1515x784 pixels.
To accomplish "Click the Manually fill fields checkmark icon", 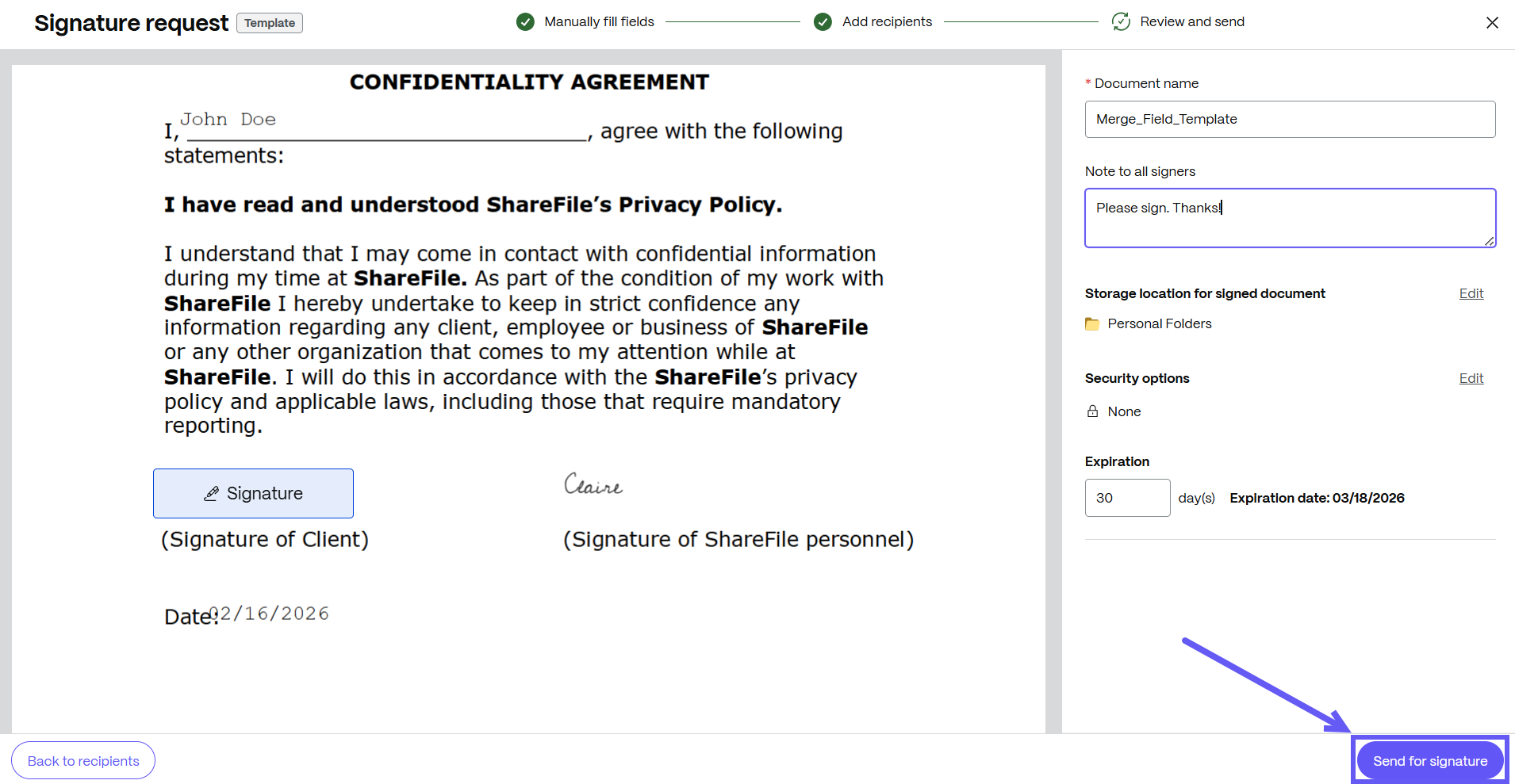I will click(x=525, y=22).
